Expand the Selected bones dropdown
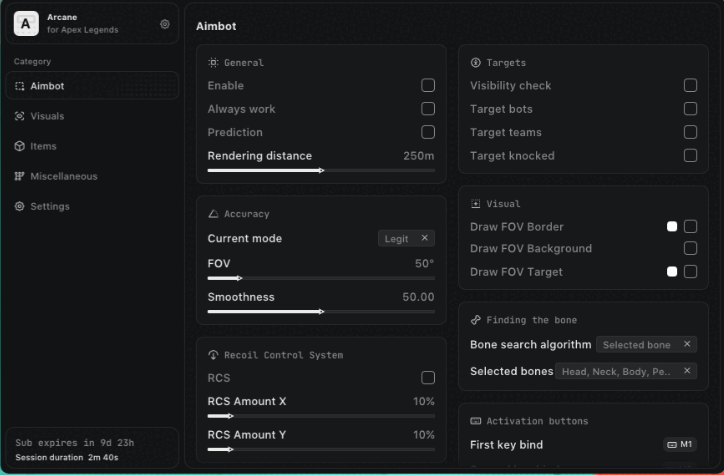Screen dimensions: 724x475 [x=626, y=371]
